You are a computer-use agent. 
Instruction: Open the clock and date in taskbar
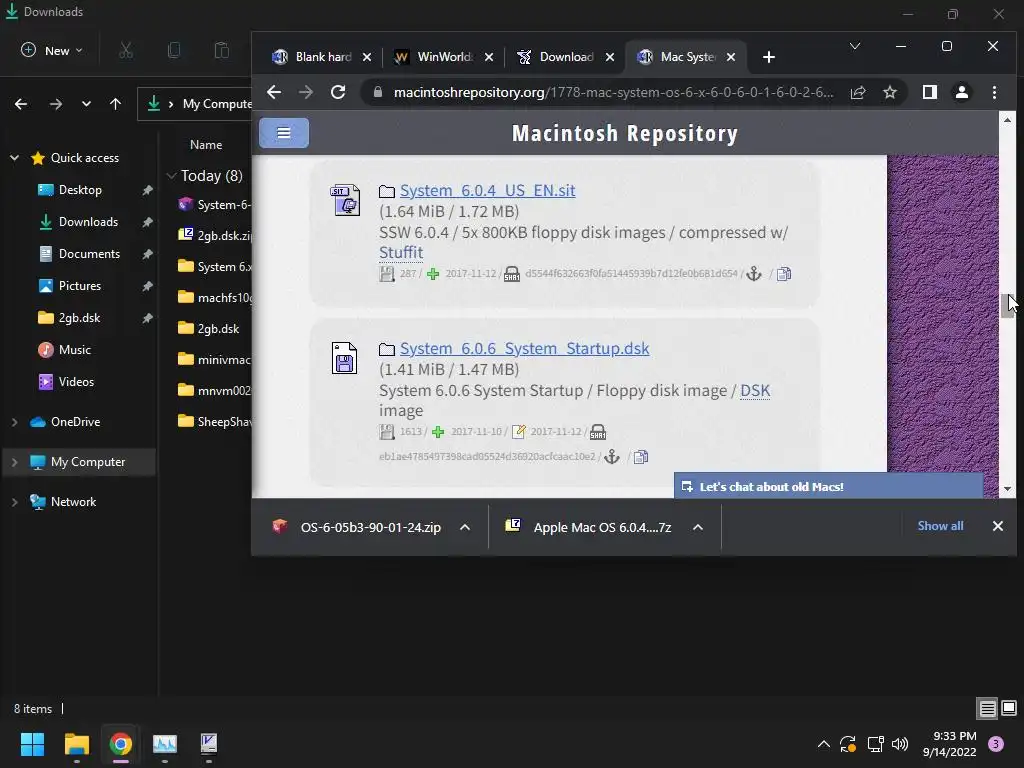949,744
